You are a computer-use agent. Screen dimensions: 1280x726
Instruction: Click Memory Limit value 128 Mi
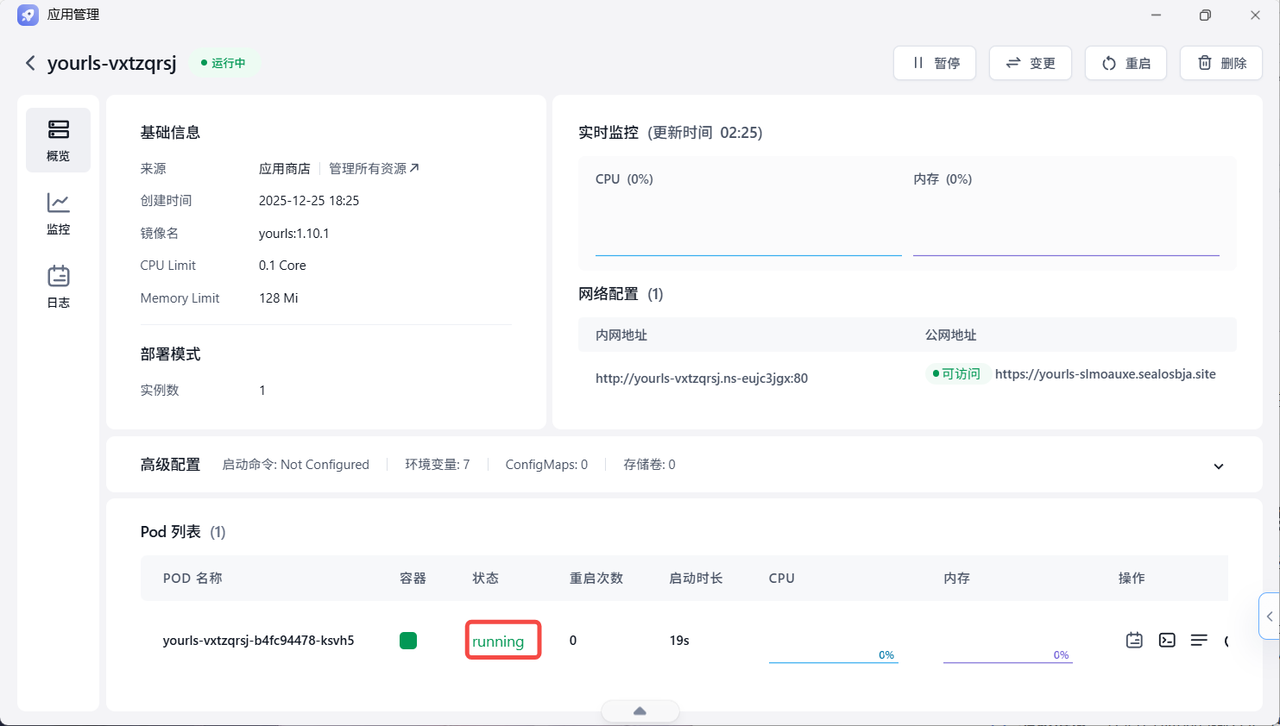click(278, 298)
